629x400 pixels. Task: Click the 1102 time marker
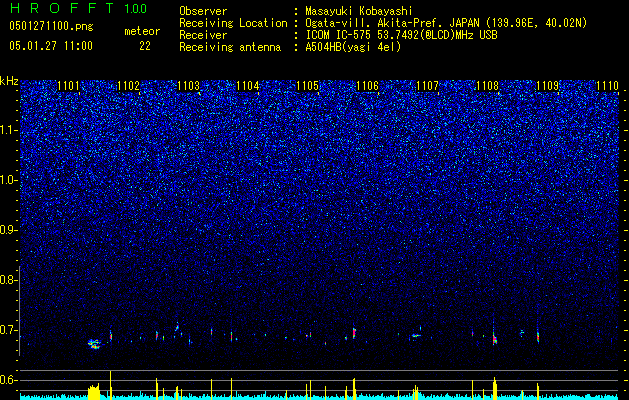point(128,86)
